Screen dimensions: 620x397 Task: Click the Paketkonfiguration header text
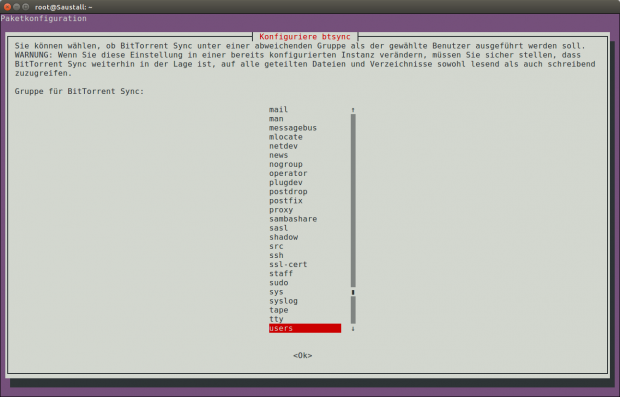[x=43, y=19]
